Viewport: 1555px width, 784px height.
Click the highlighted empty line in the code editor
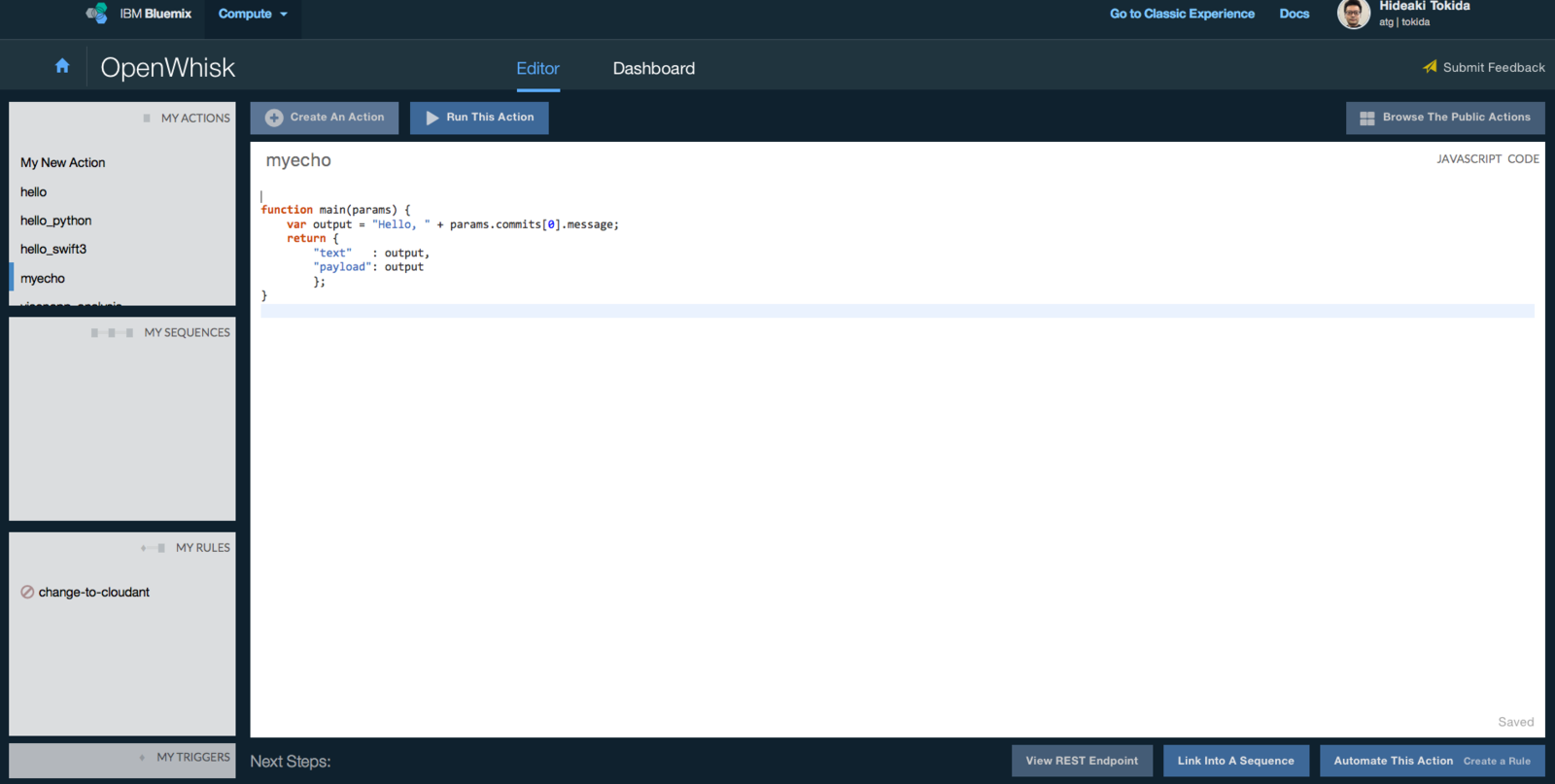[897, 311]
